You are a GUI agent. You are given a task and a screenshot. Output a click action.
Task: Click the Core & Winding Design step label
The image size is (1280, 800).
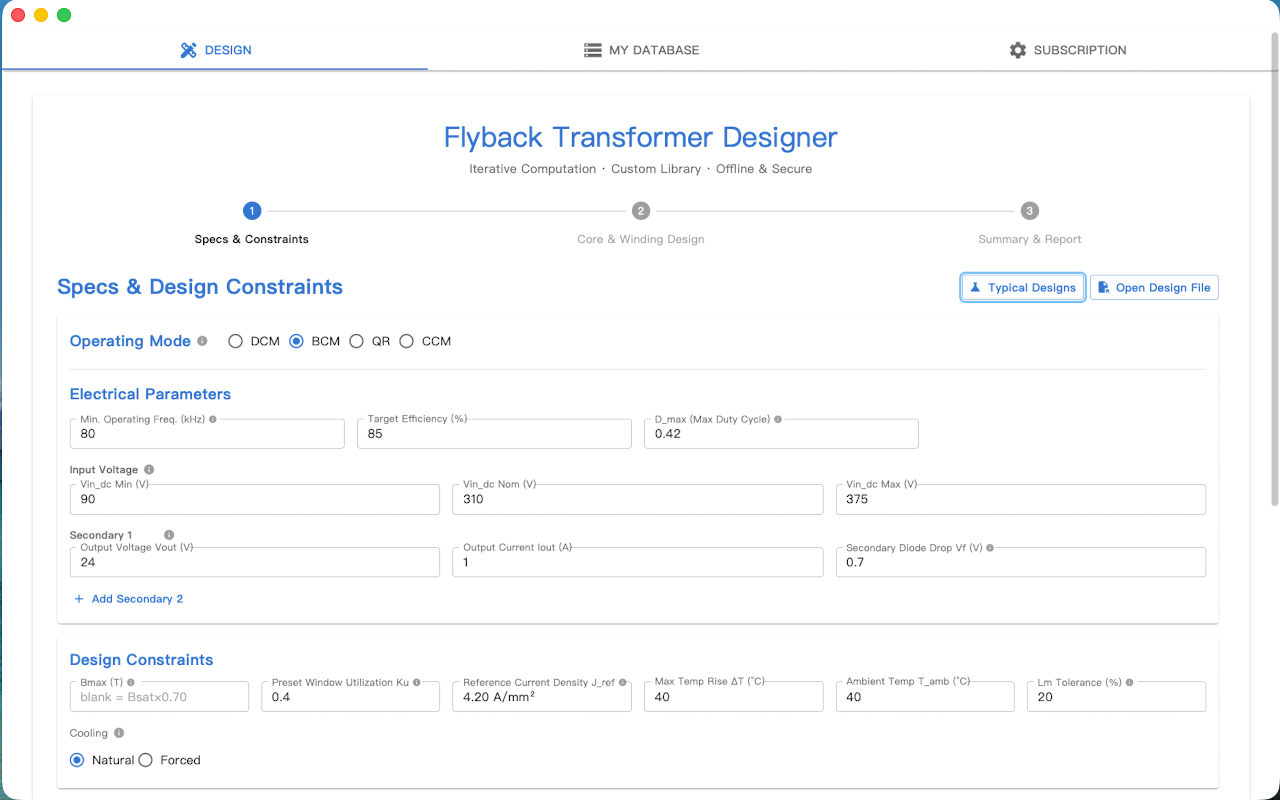tap(641, 240)
